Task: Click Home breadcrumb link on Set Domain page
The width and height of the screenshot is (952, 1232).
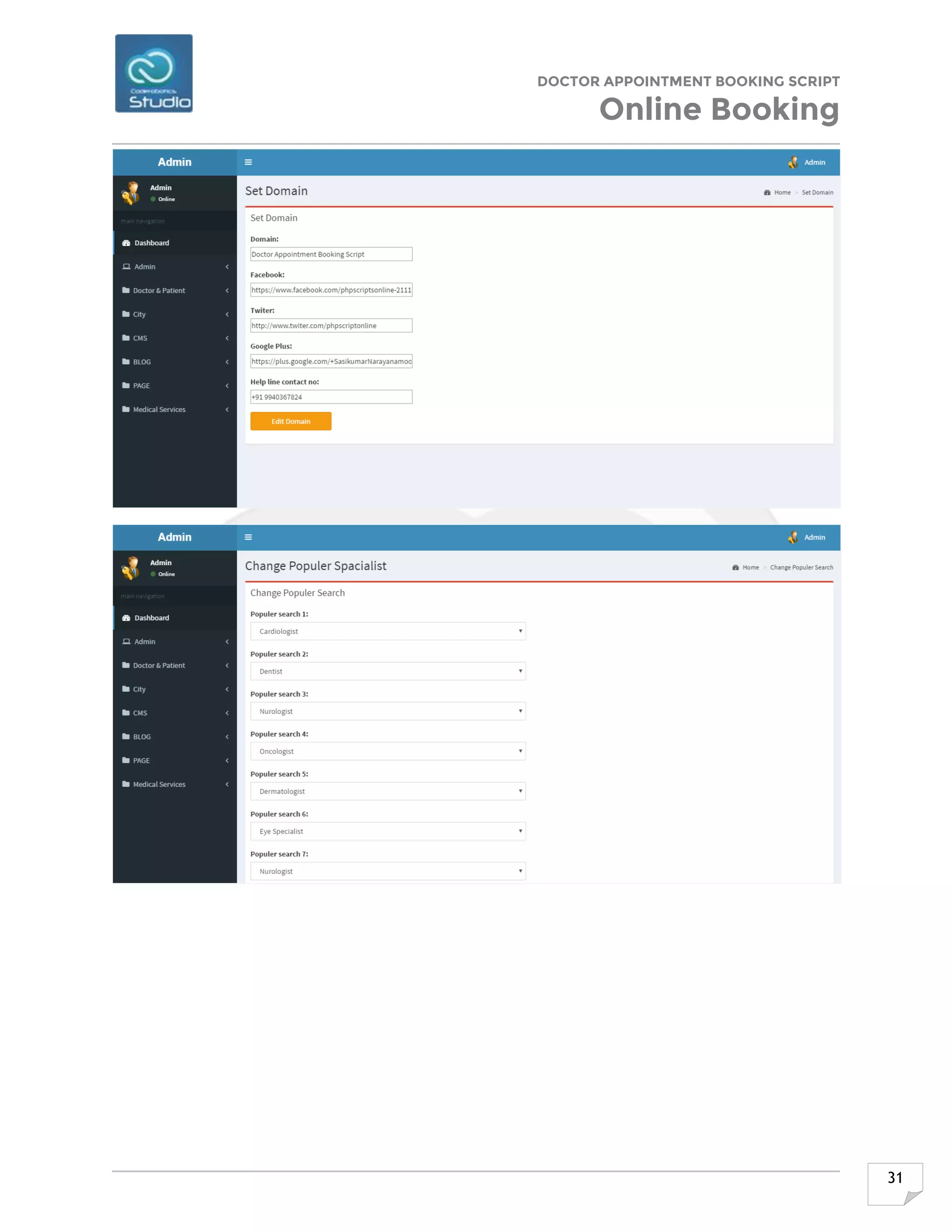Action: pos(782,193)
